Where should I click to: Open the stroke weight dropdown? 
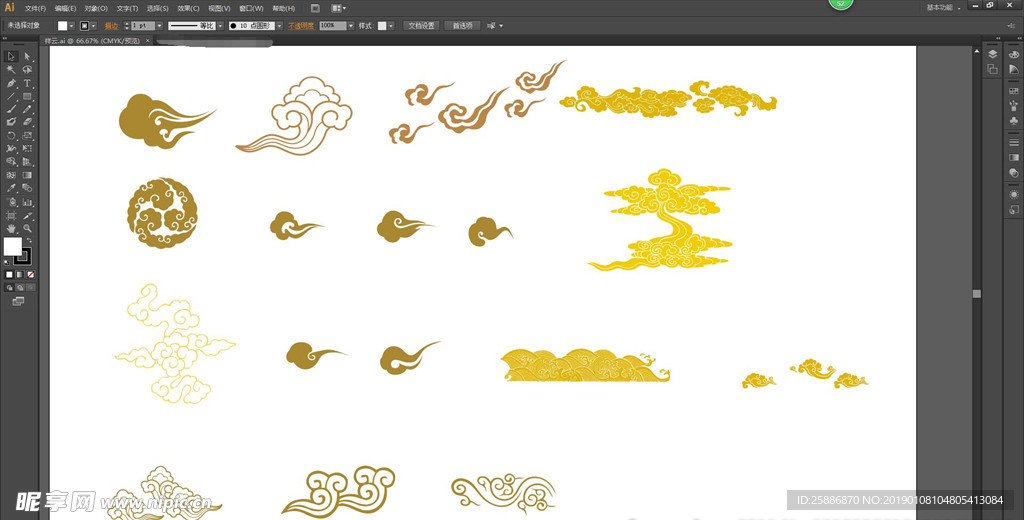coord(159,25)
